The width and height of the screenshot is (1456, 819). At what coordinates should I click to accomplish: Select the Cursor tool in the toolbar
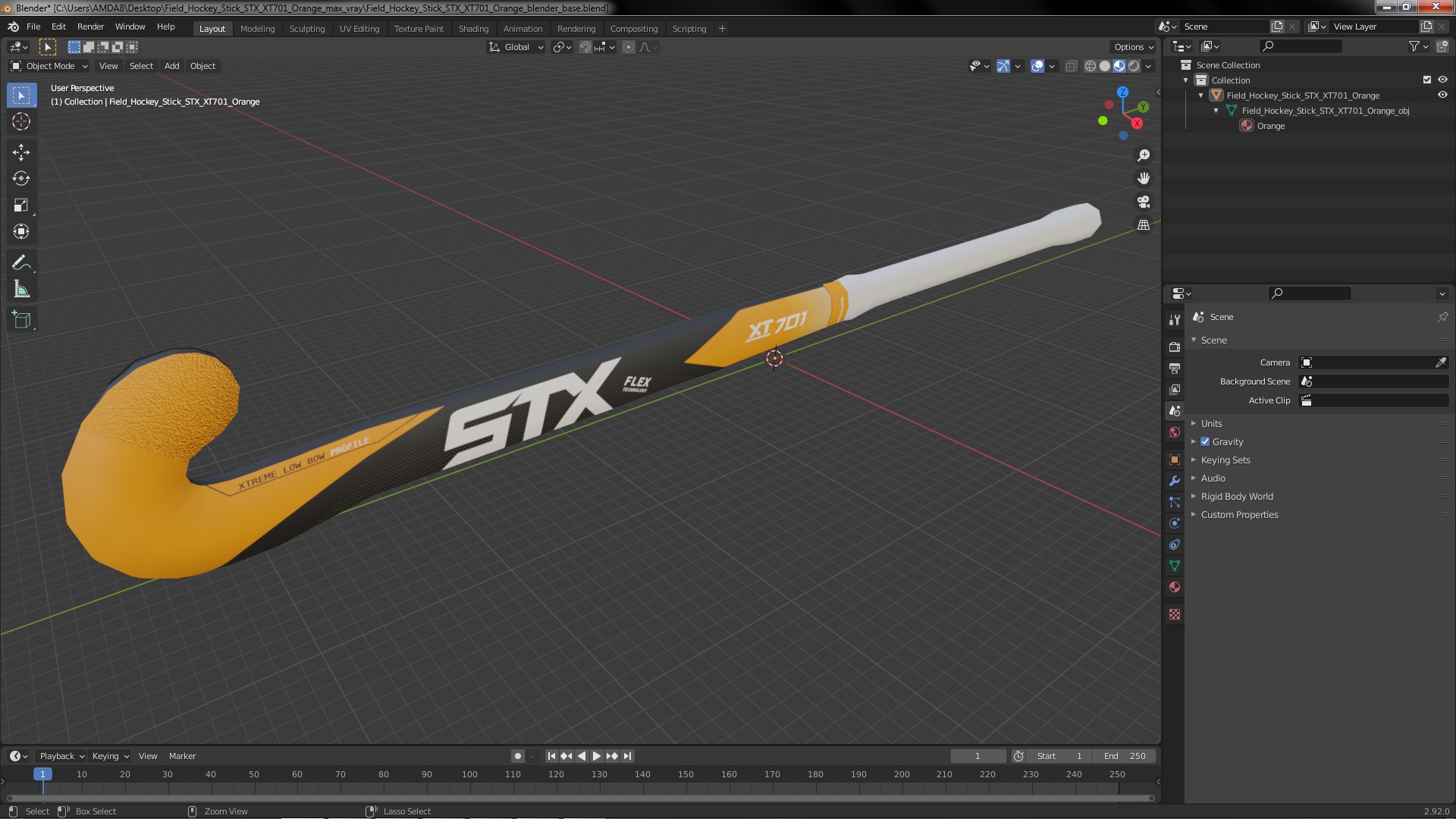coord(21,121)
